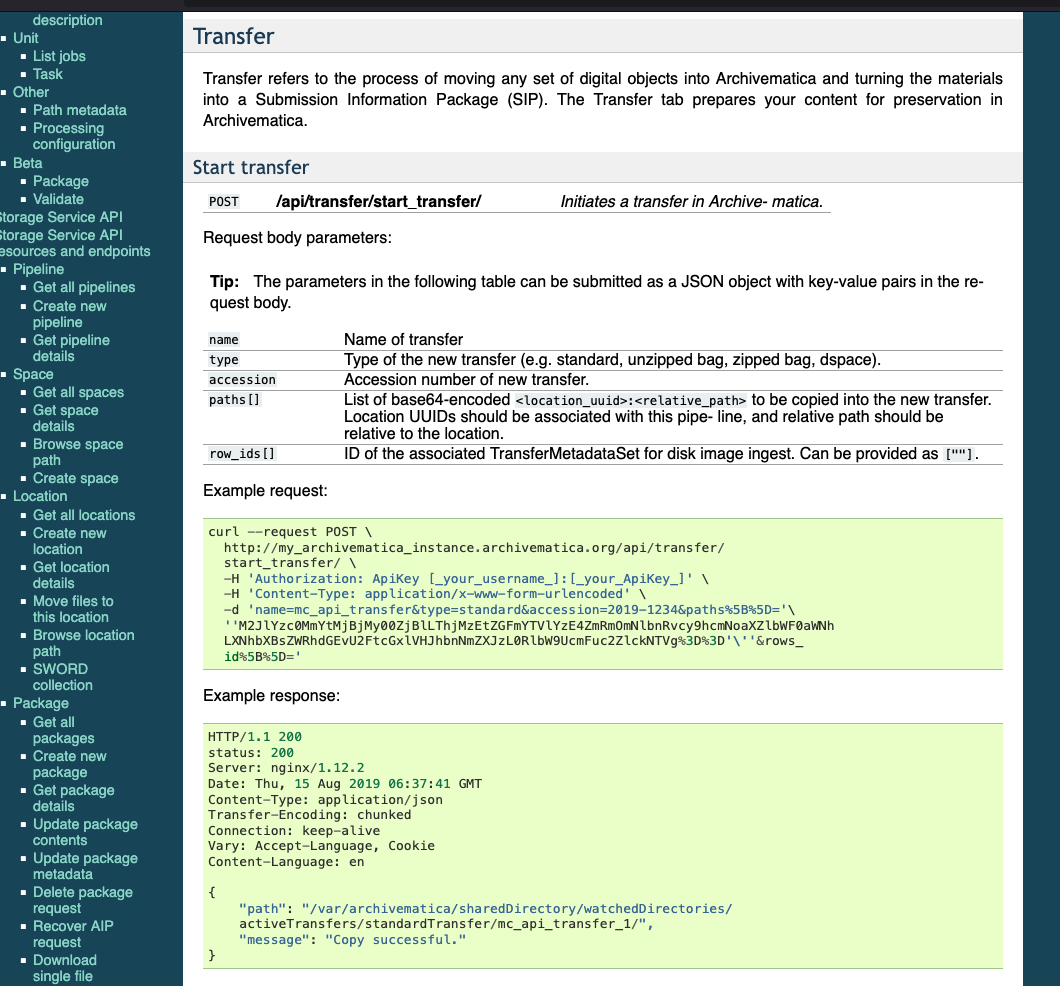Click the 'Example response:' label
This screenshot has width=1060, height=986.
click(271, 695)
